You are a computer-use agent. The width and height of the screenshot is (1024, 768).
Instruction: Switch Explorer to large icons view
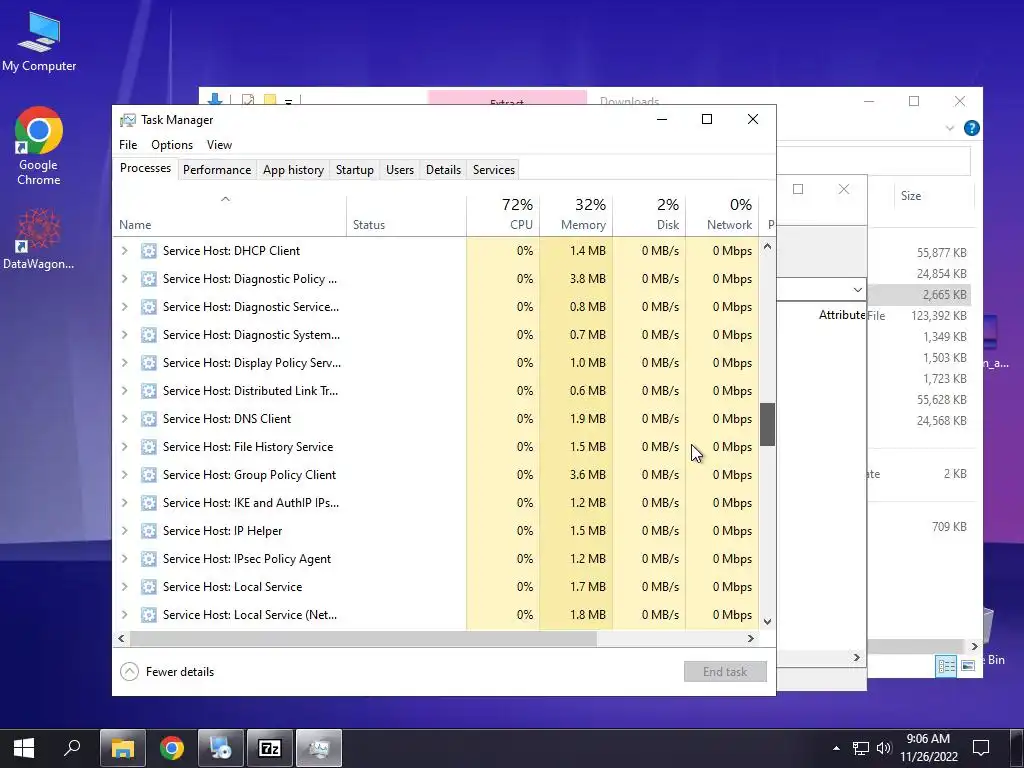click(x=968, y=665)
